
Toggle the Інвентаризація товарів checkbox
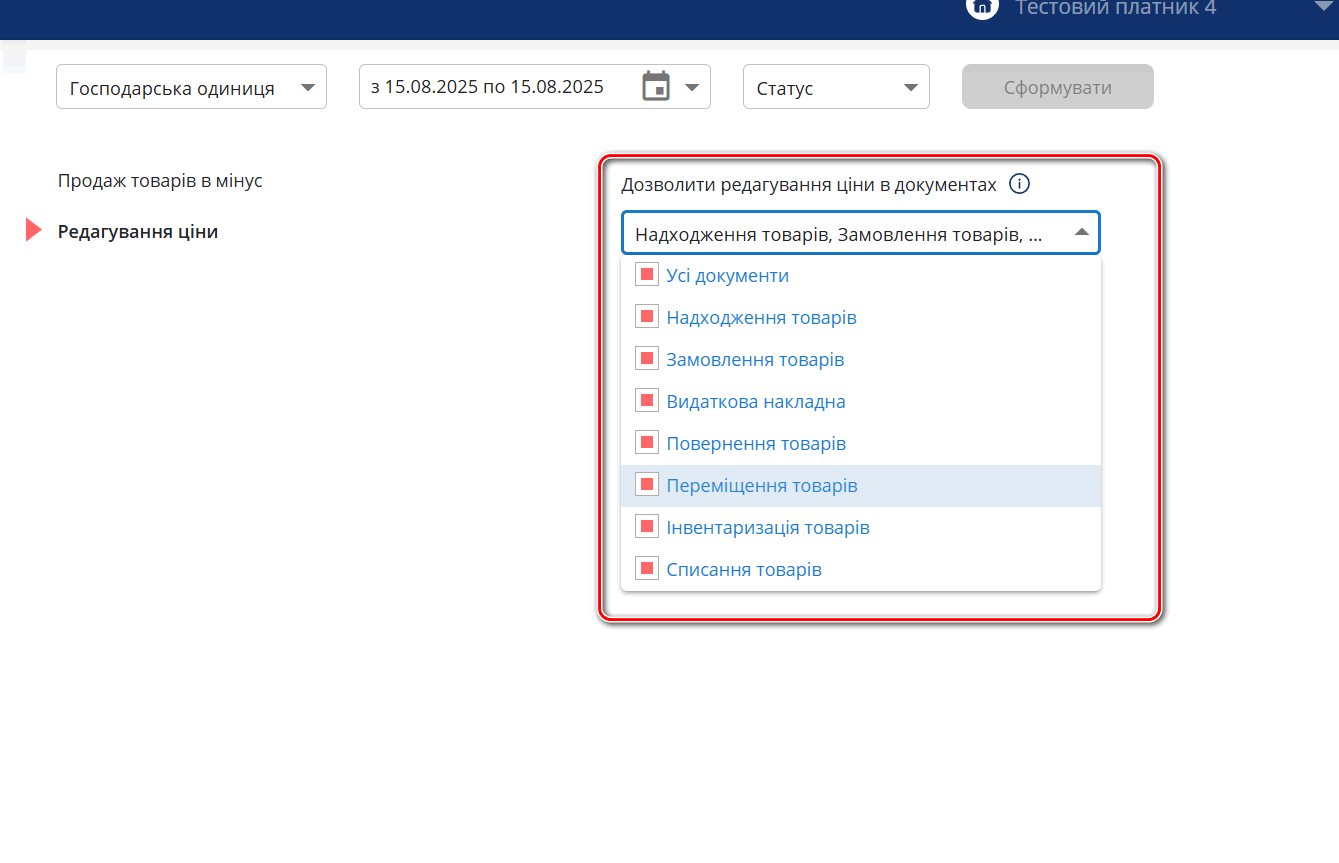pyautogui.click(x=646, y=527)
